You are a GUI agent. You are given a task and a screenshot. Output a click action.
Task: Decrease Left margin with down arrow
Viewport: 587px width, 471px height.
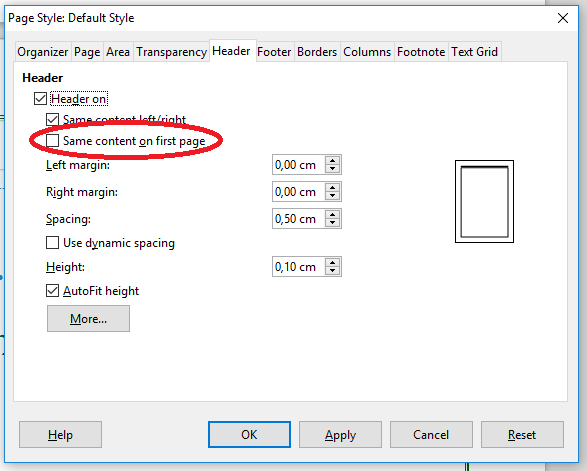332,169
